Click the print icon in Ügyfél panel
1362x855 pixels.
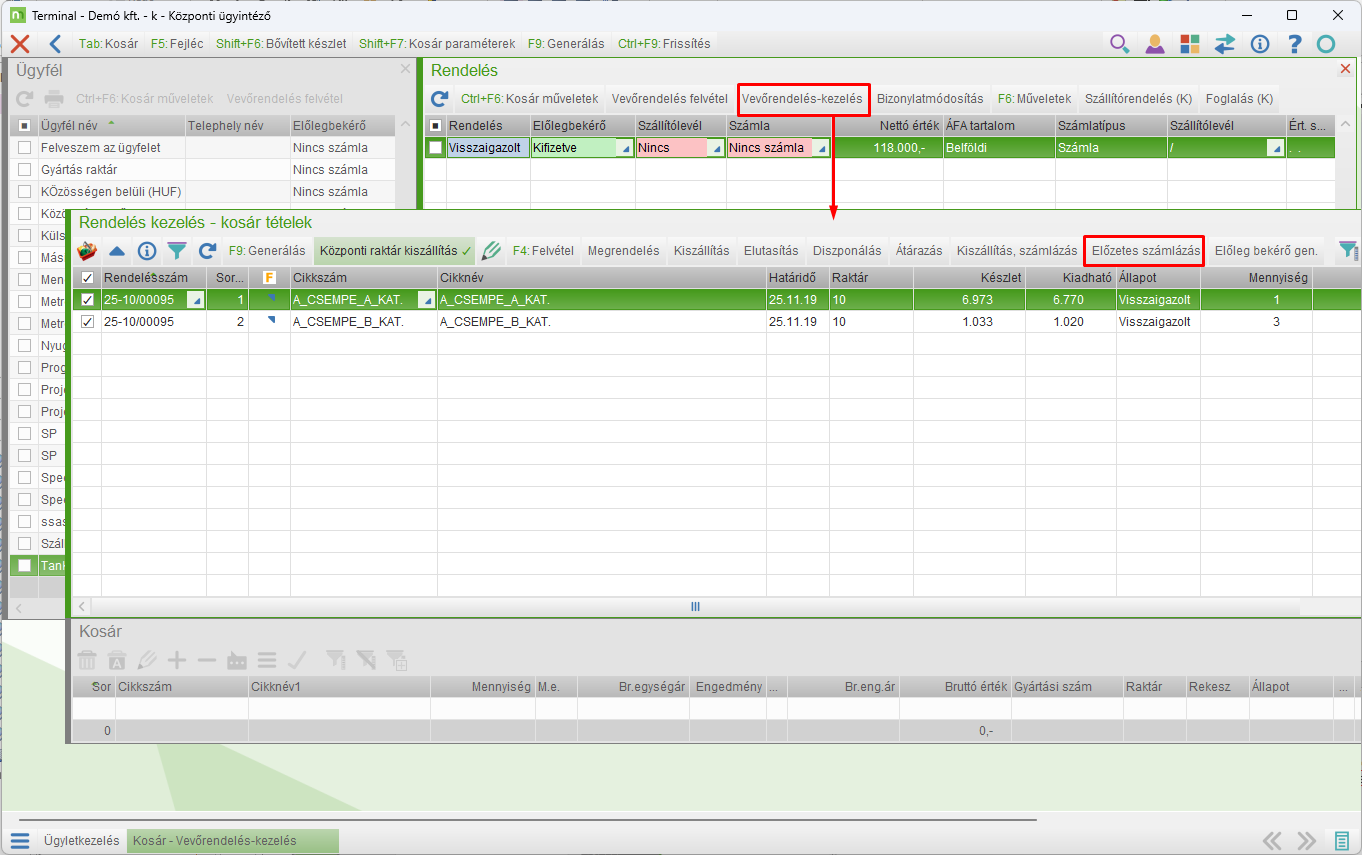pyautogui.click(x=54, y=99)
